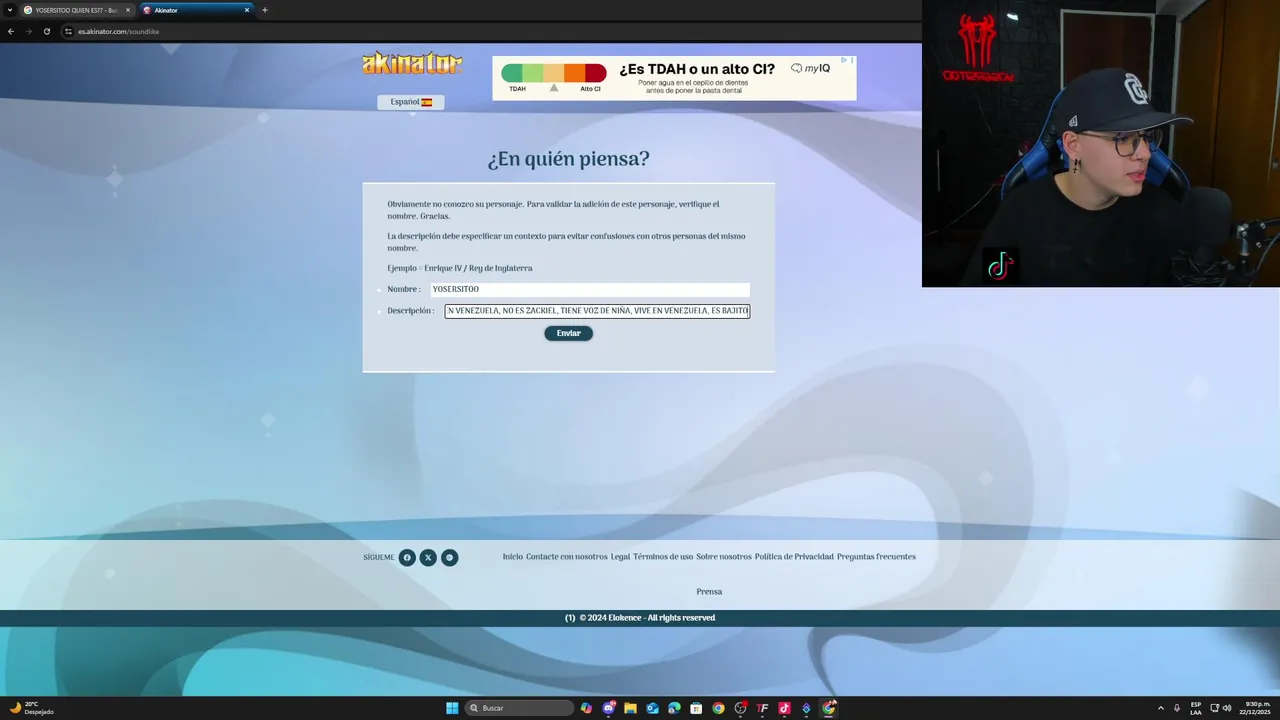Open the tab search dropdown arrow

click(x=9, y=10)
